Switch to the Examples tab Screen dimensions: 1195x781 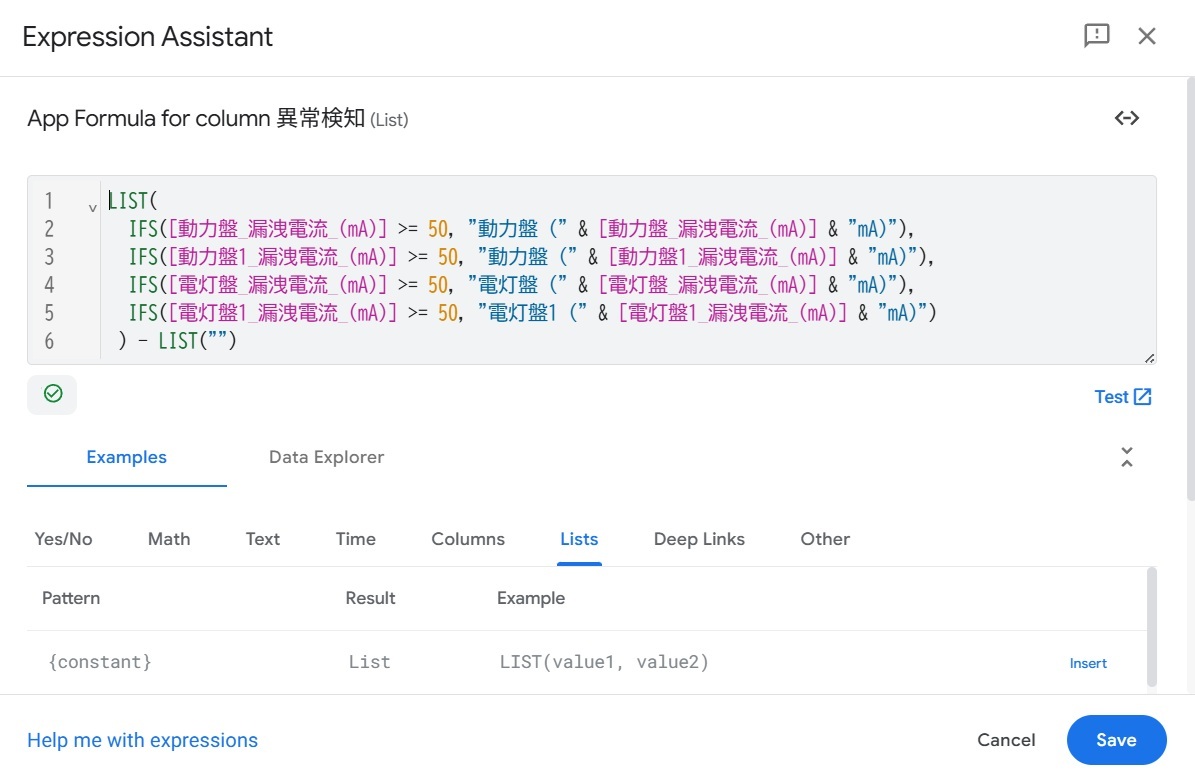126,457
